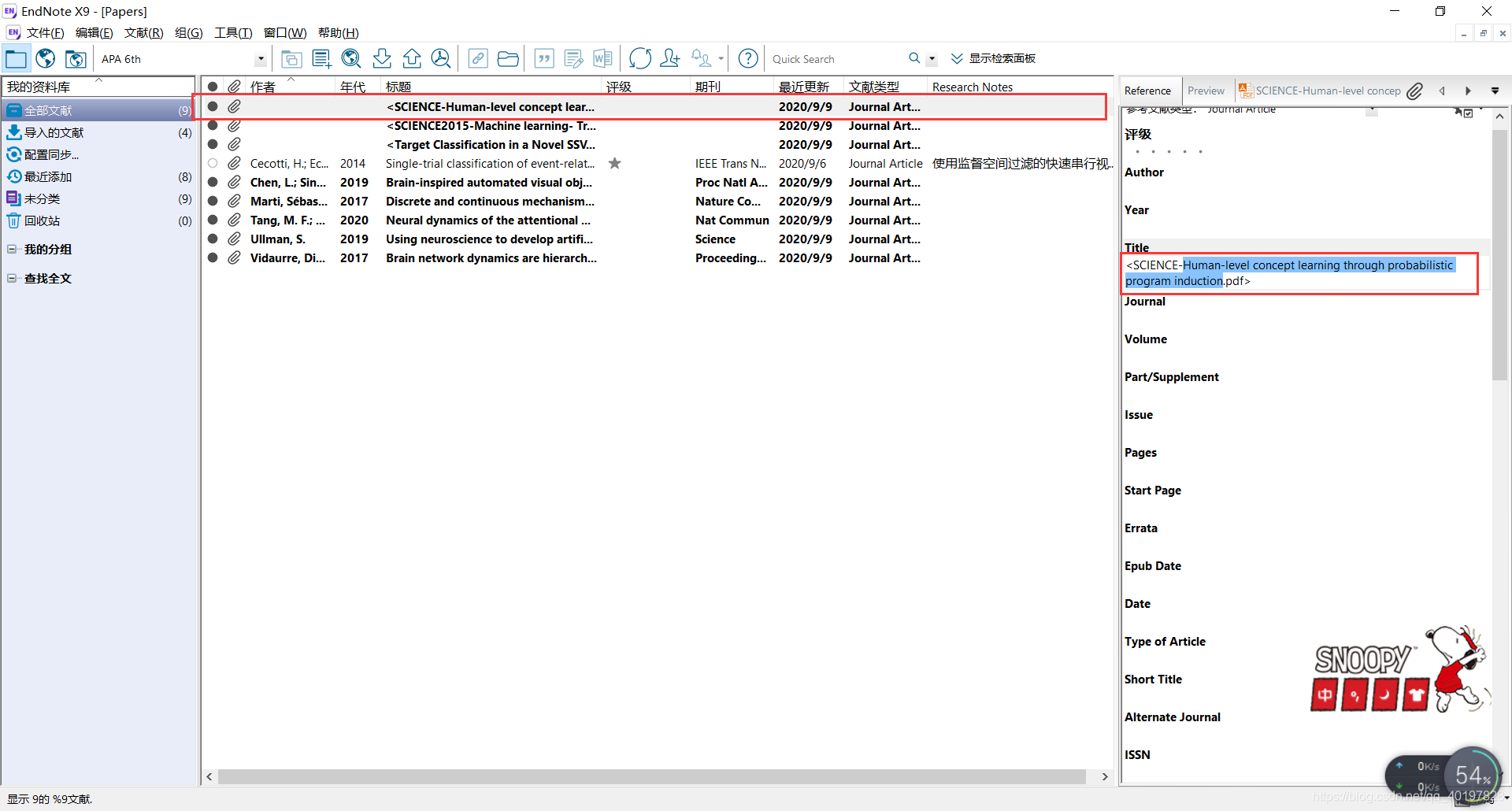Click the Open Link toolbar icon
Viewport: 1512px width, 811px height.
[478, 58]
